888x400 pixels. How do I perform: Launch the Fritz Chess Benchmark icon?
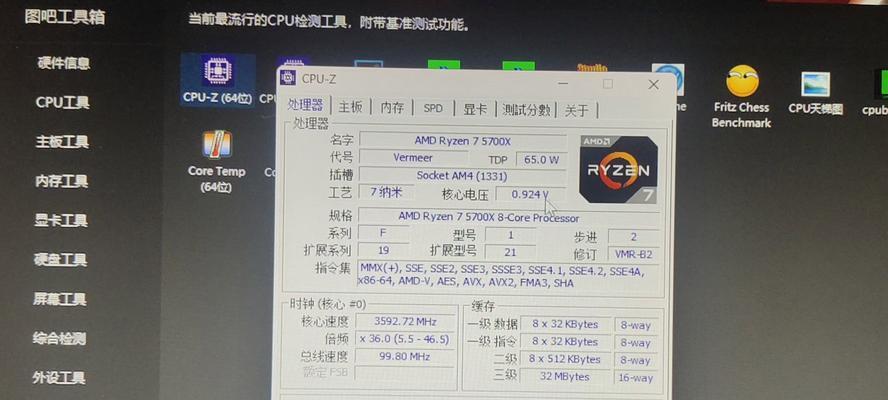tap(741, 96)
